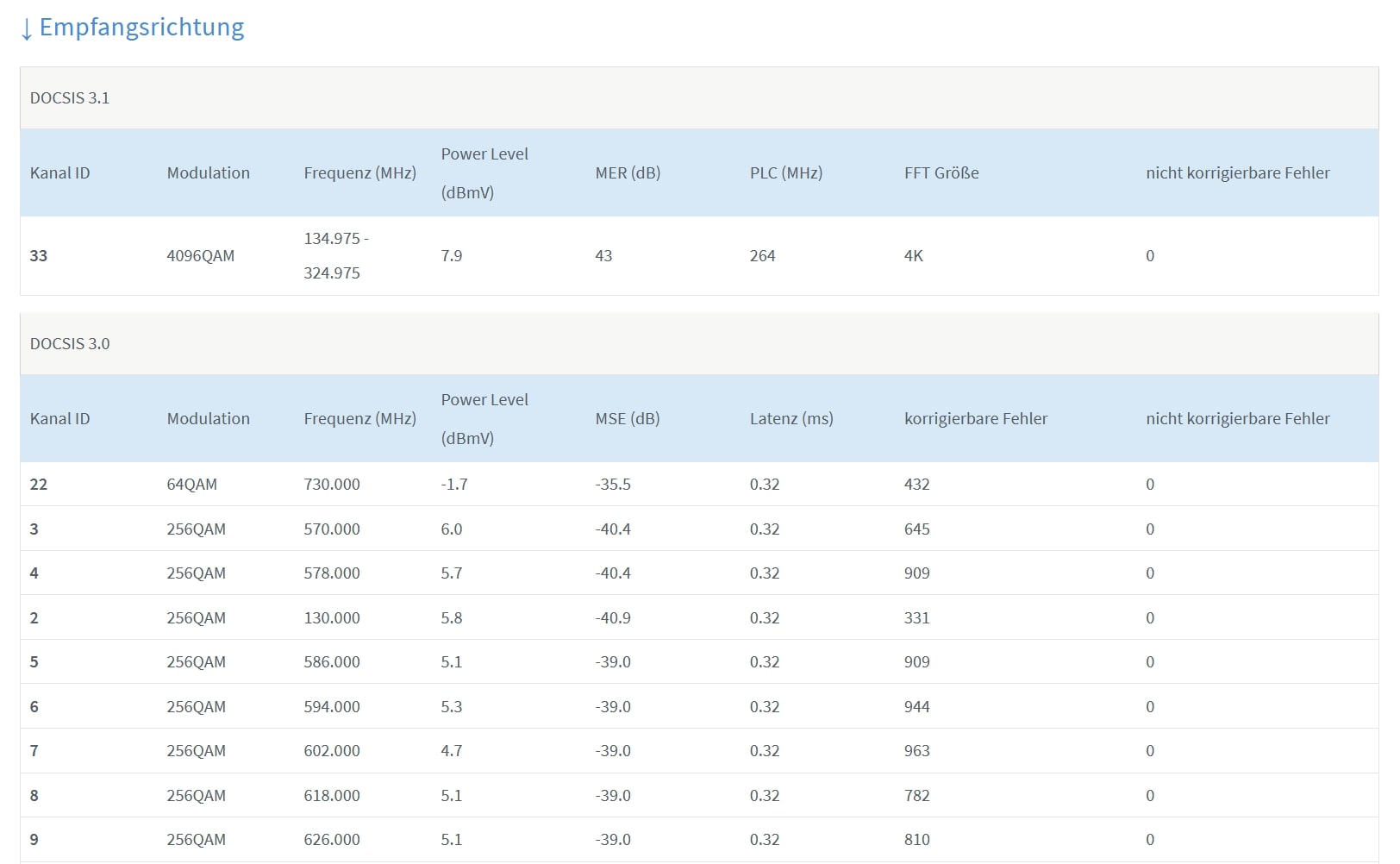The image size is (1400, 864).
Task: Click the Empfangsrichtung heading
Action: coord(142,28)
